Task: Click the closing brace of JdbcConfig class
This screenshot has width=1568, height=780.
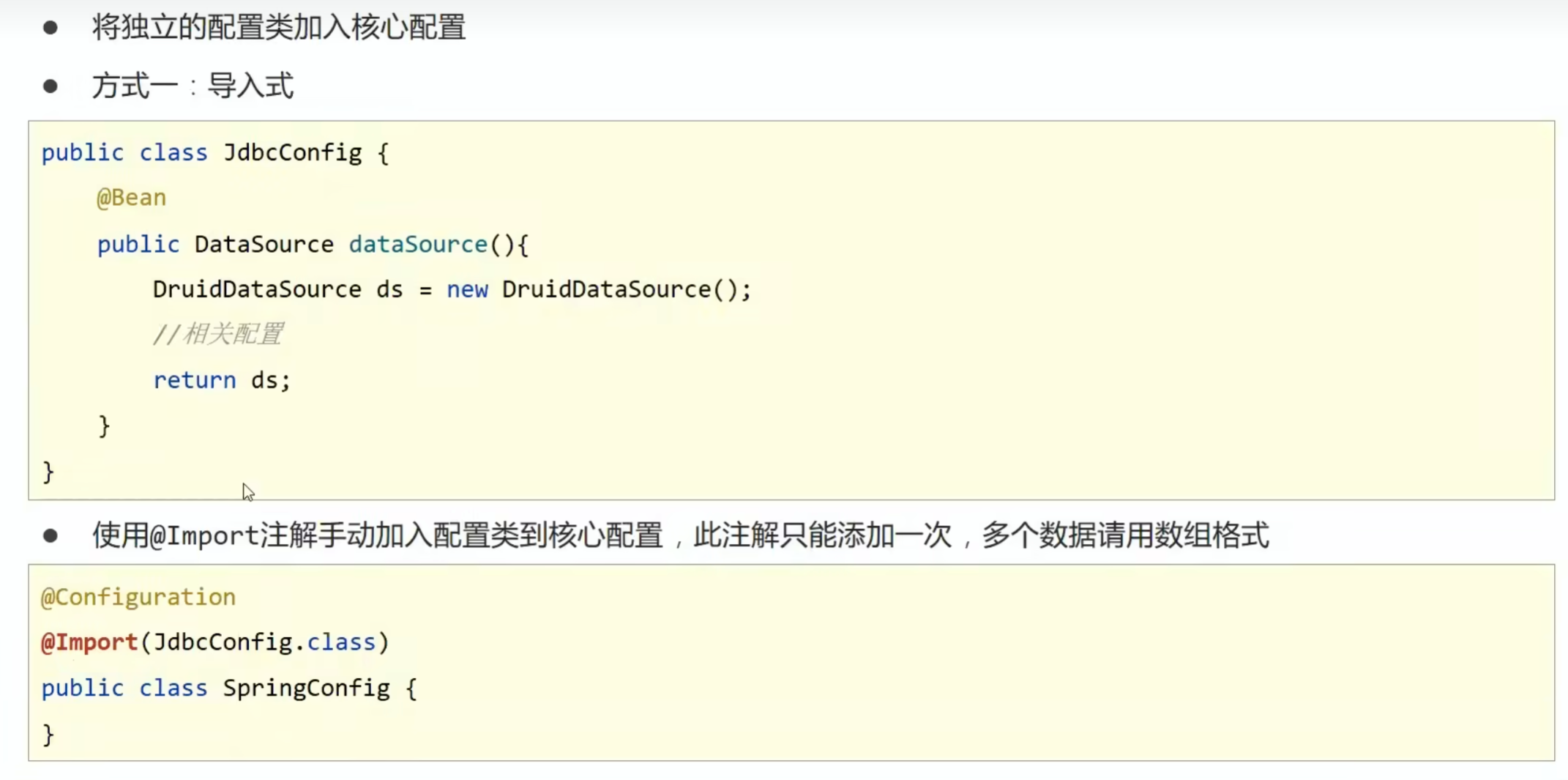Action: (x=48, y=472)
